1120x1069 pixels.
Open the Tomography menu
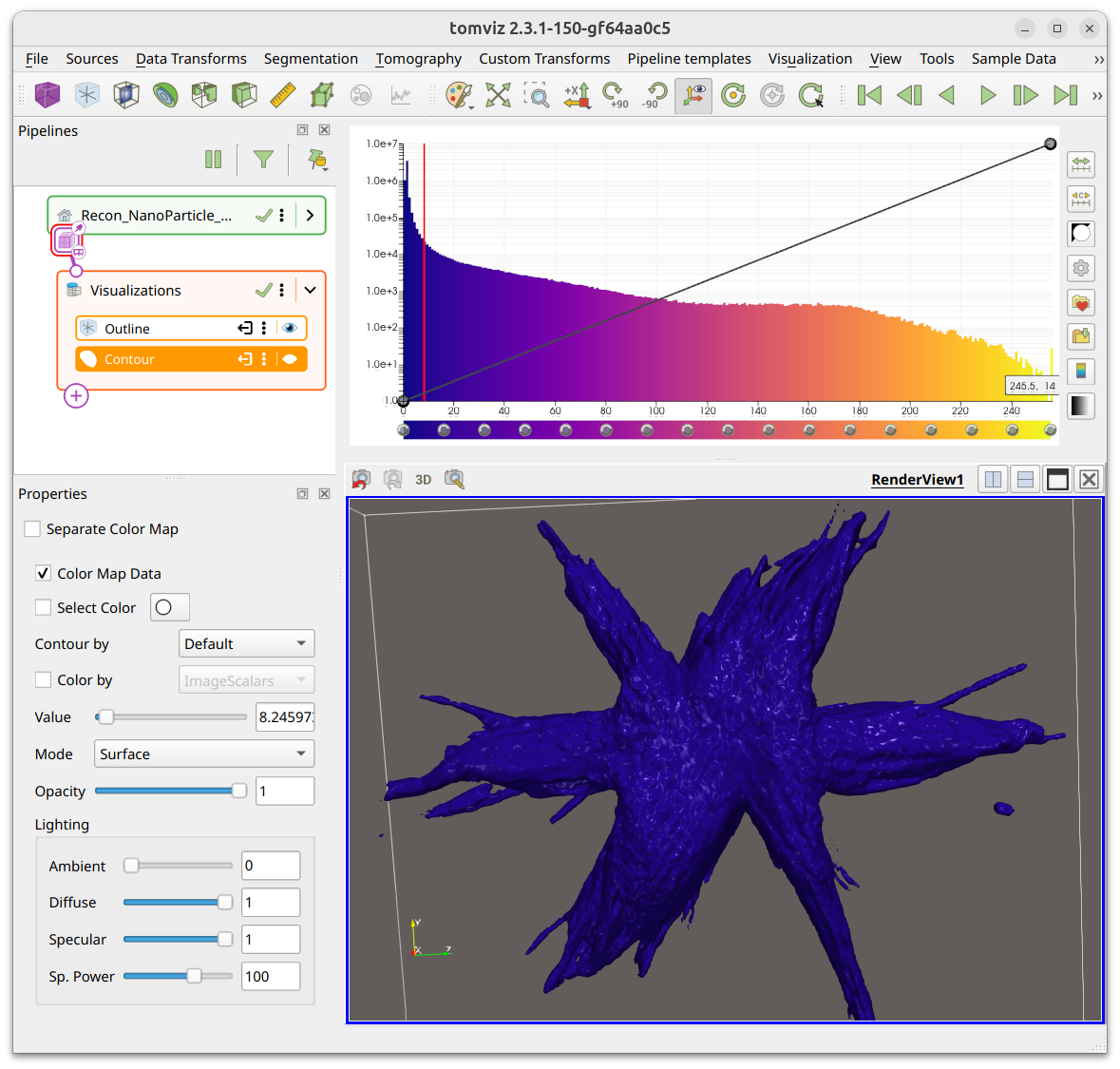click(419, 59)
